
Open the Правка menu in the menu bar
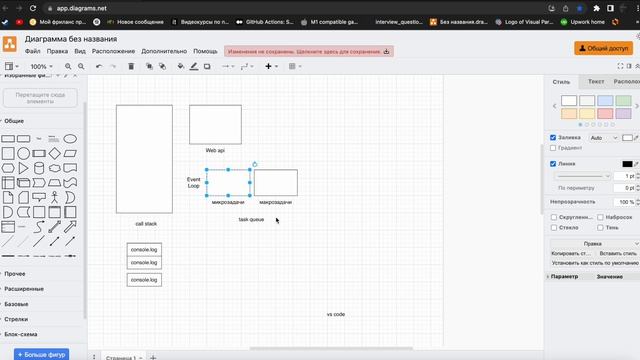(57, 51)
